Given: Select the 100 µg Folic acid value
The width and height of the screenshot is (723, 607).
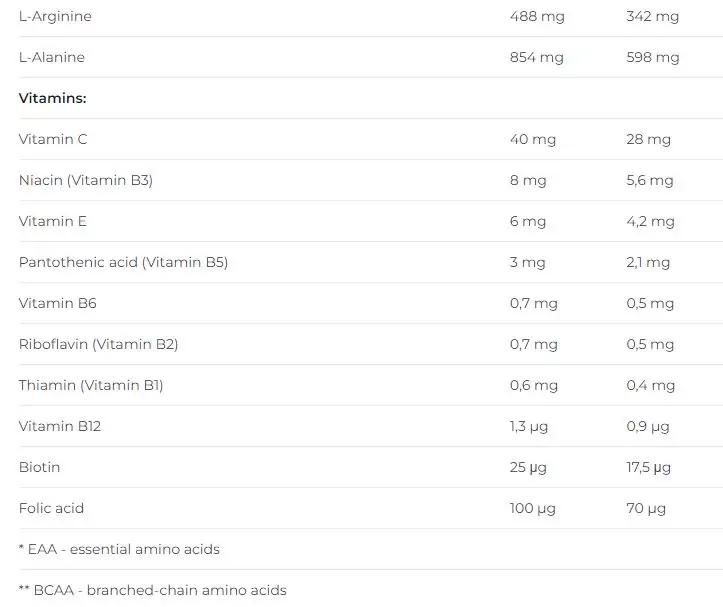Looking at the screenshot, I should [x=533, y=509].
